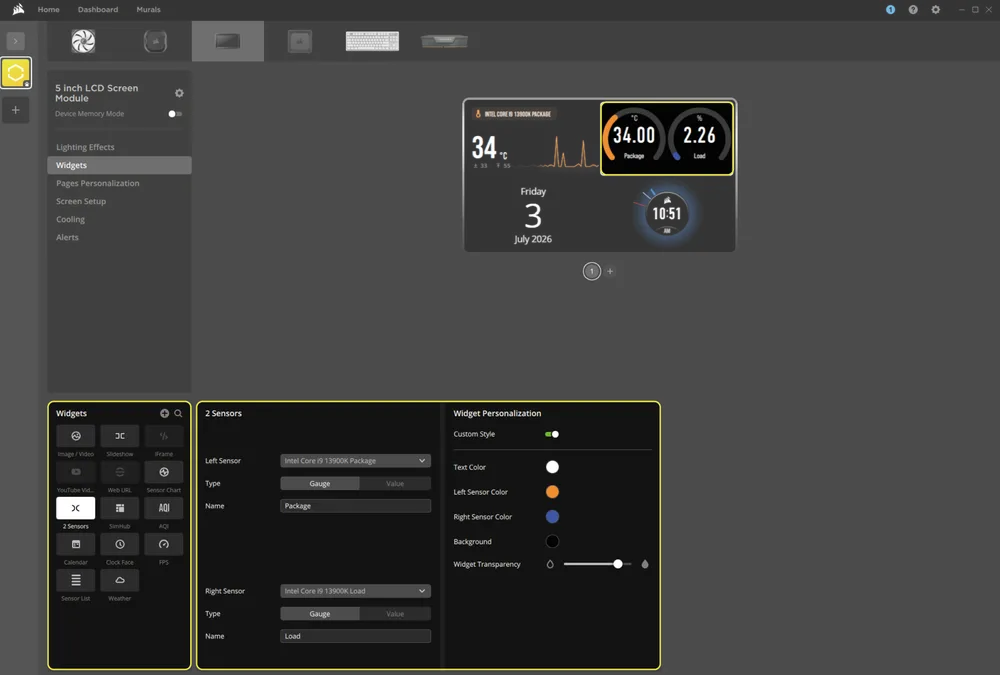Select the SimHub widget
Viewport: 1000px width, 675px height.
(x=119, y=508)
